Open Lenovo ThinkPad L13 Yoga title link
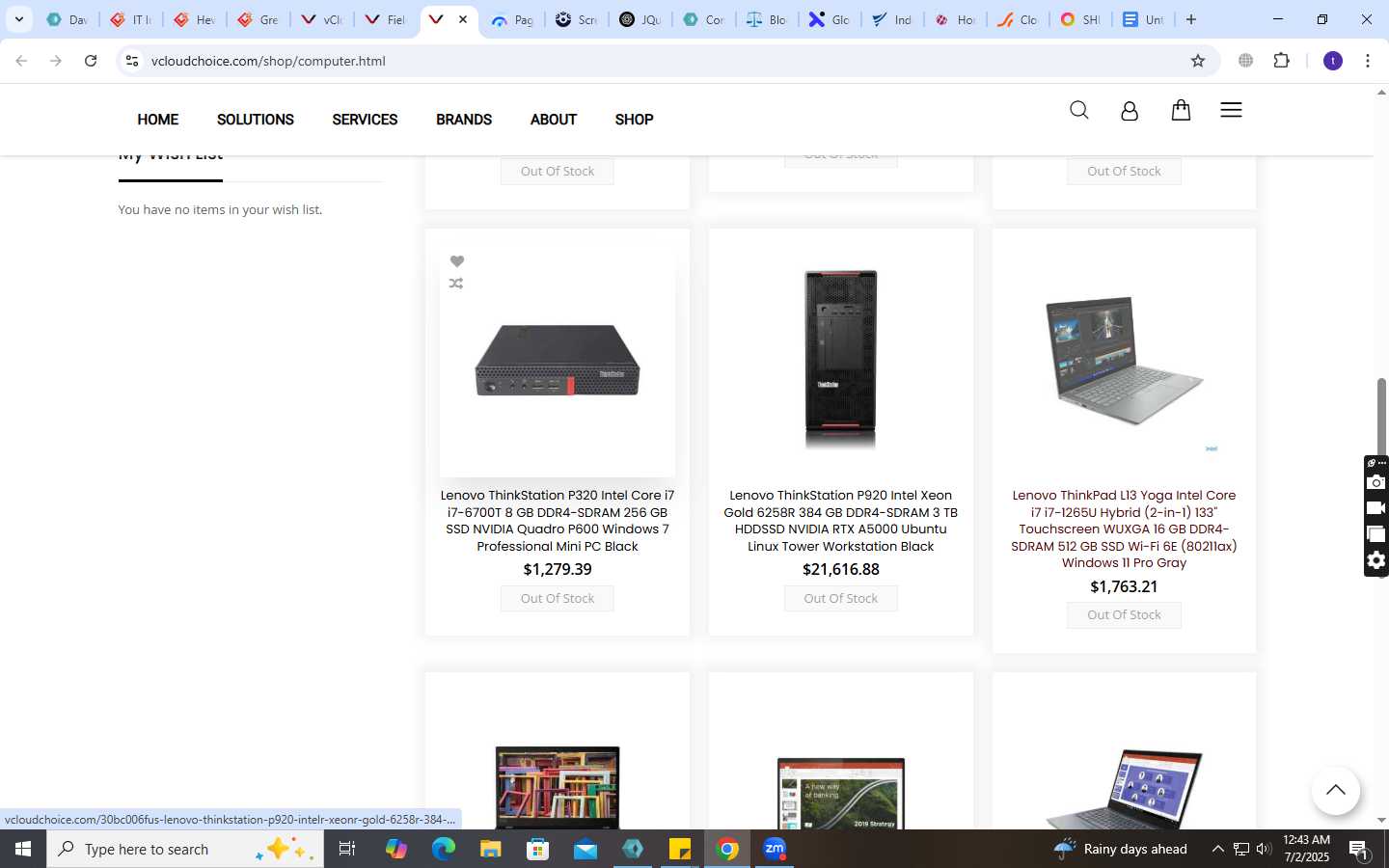 1124,529
